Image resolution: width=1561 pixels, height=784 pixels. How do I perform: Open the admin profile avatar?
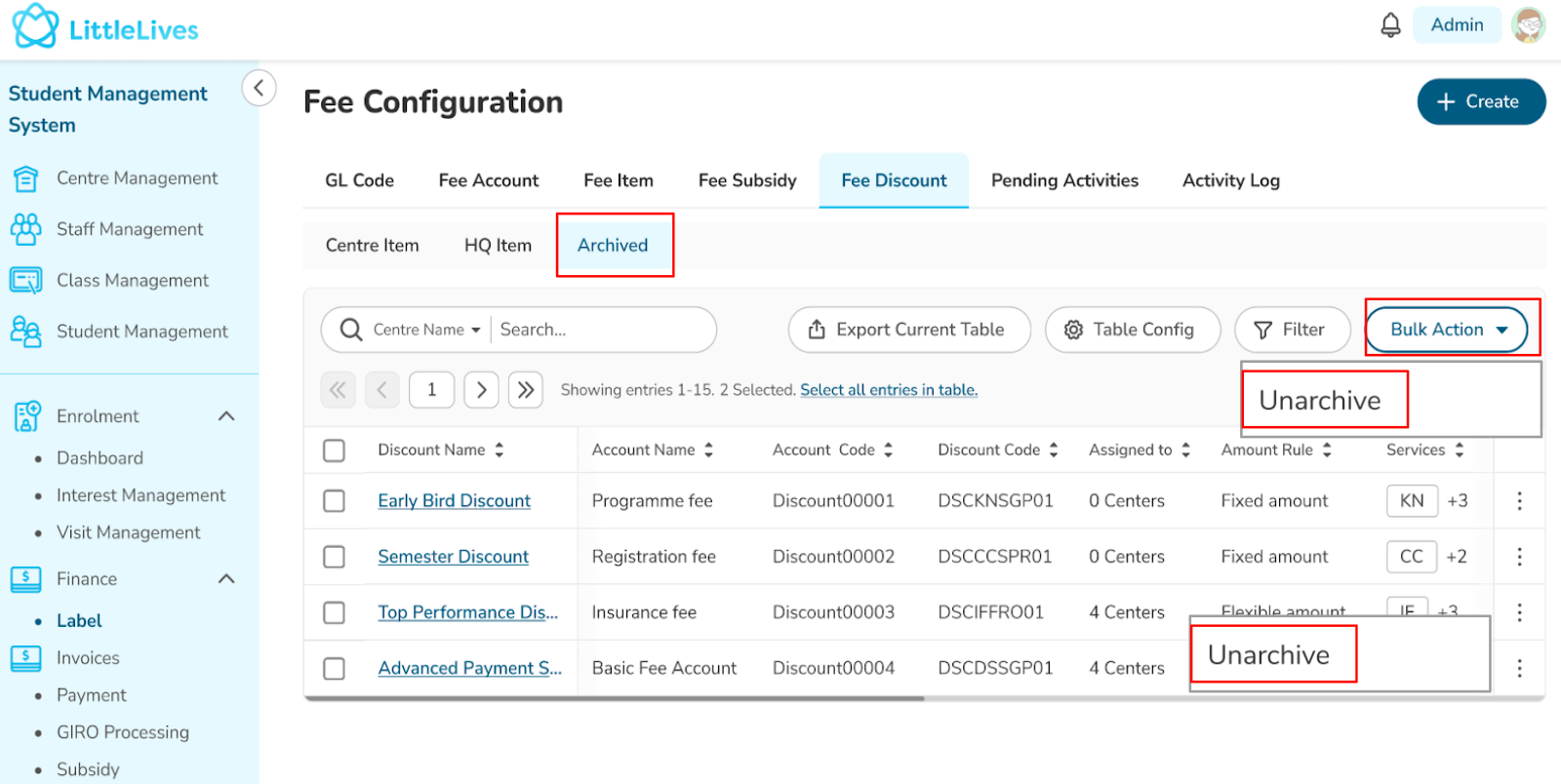pos(1528,25)
